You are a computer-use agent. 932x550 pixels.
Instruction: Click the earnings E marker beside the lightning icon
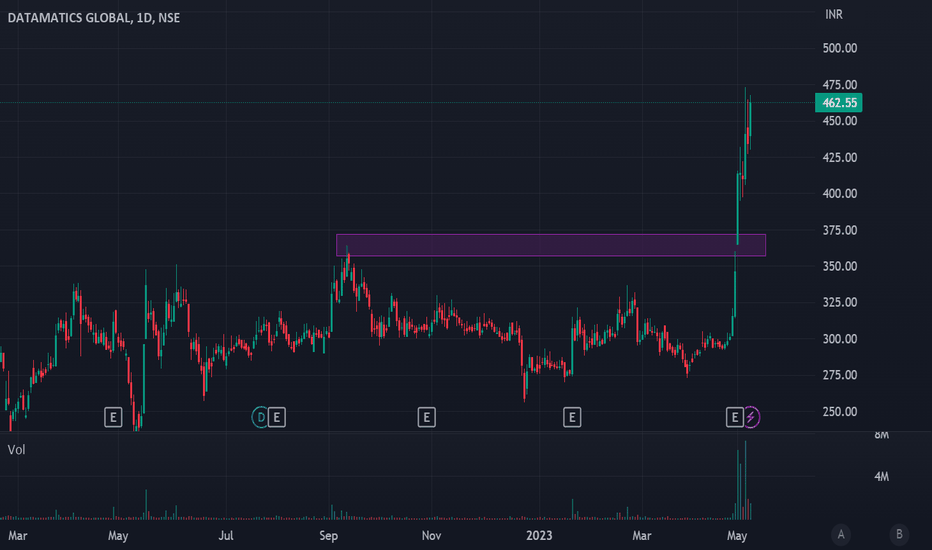[x=735, y=417]
